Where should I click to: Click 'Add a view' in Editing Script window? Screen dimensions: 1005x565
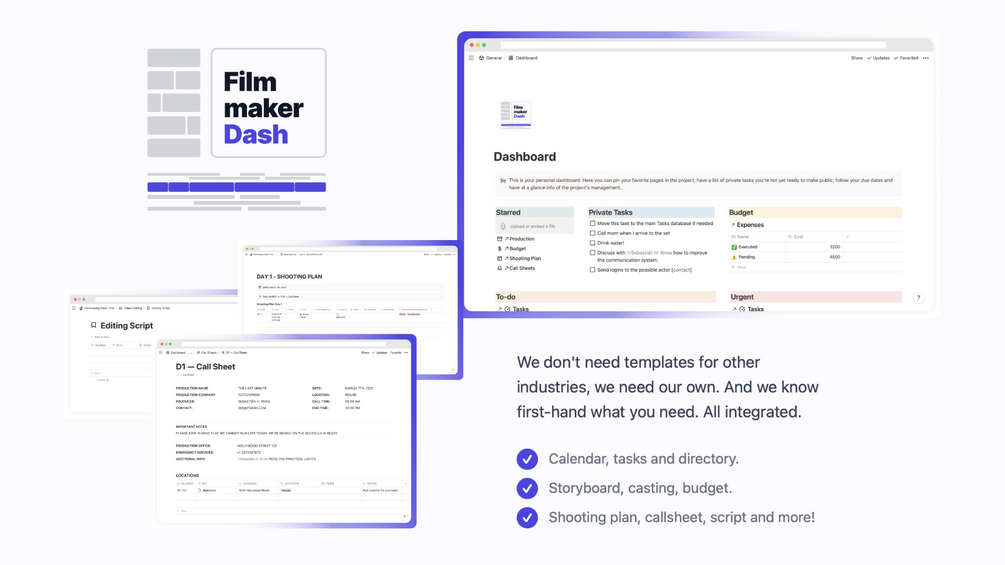[100, 337]
